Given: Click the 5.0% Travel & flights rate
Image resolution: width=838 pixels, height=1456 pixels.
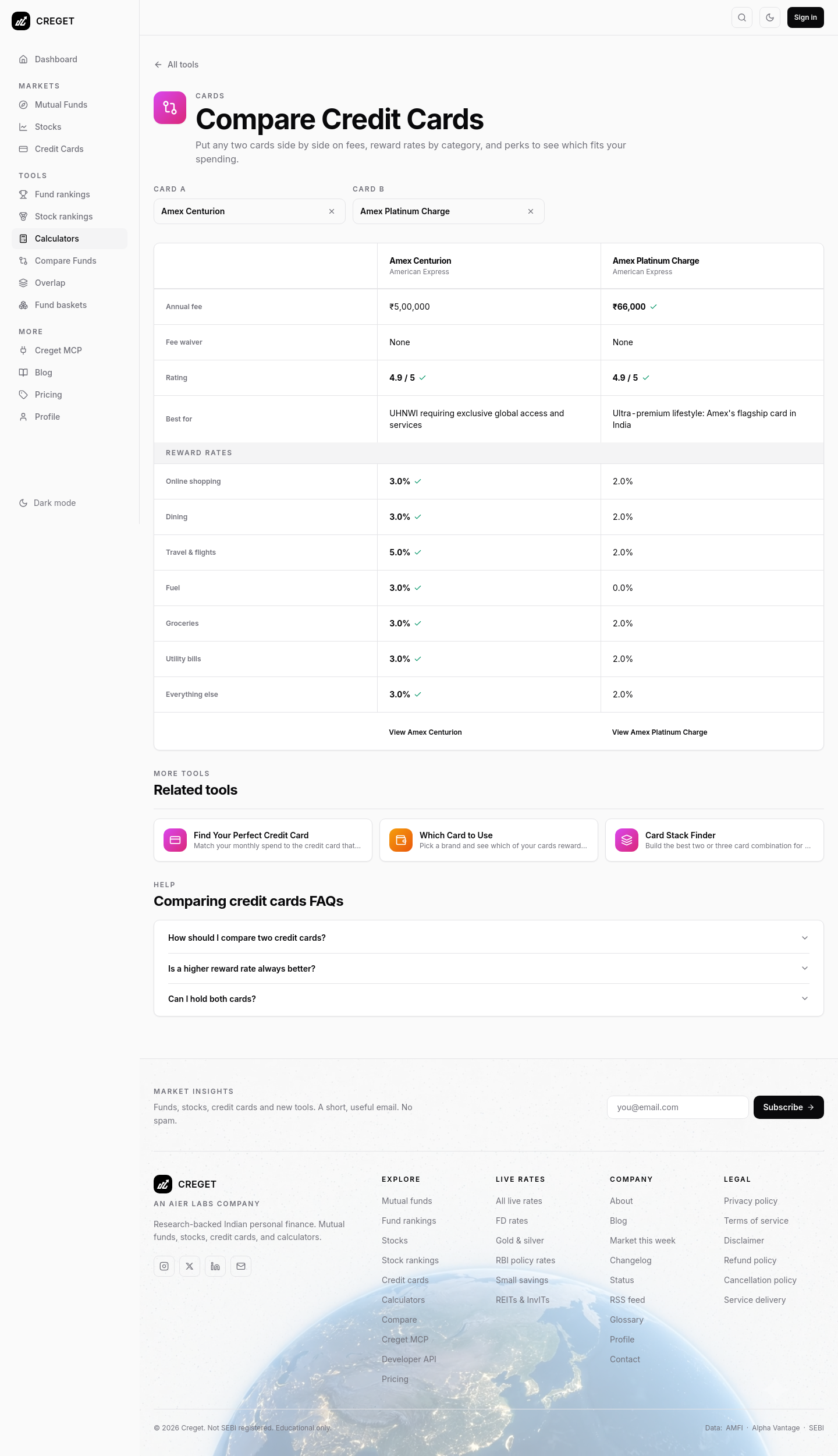Looking at the screenshot, I should (400, 552).
